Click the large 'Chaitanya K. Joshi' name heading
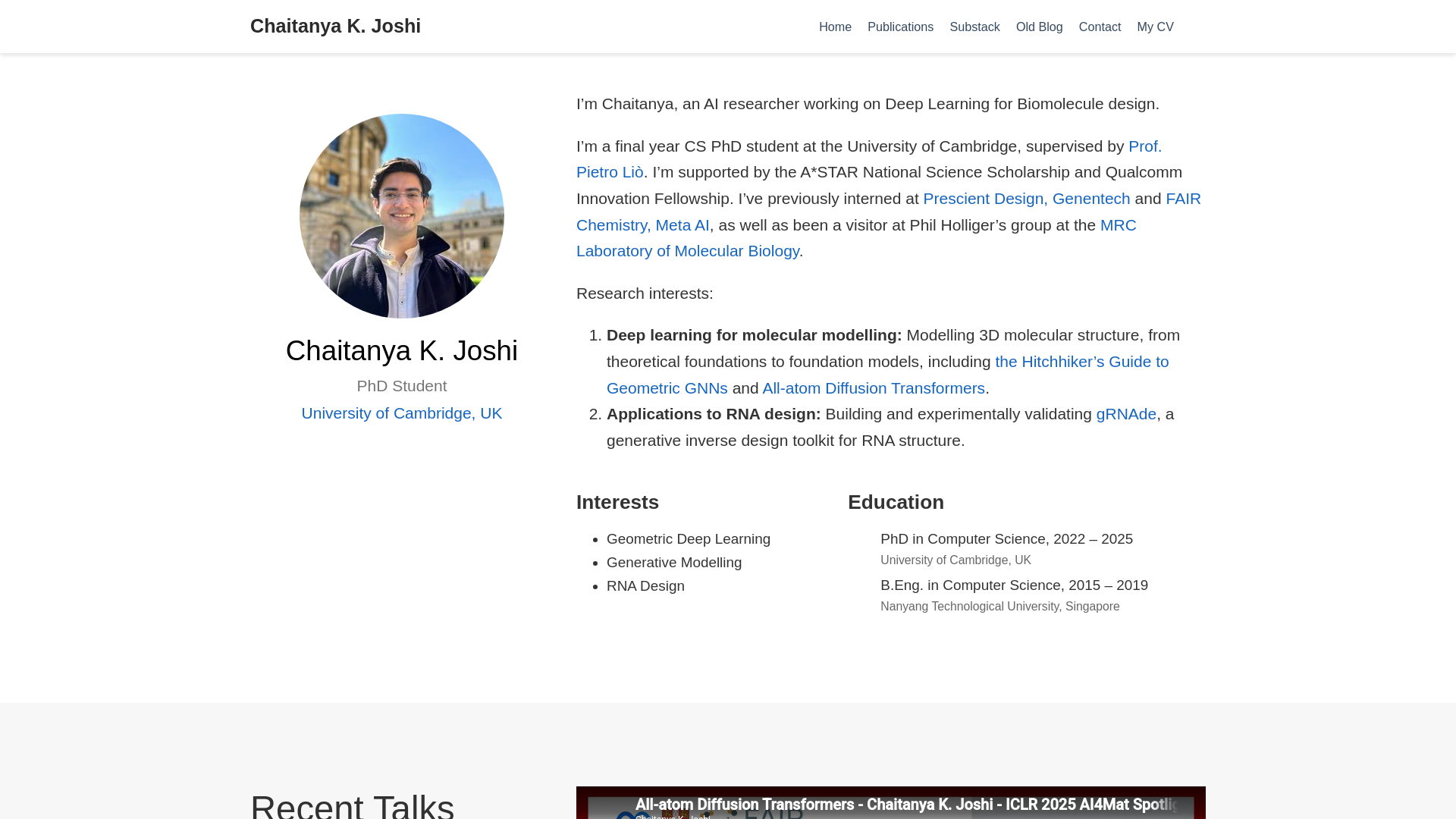 tap(402, 351)
